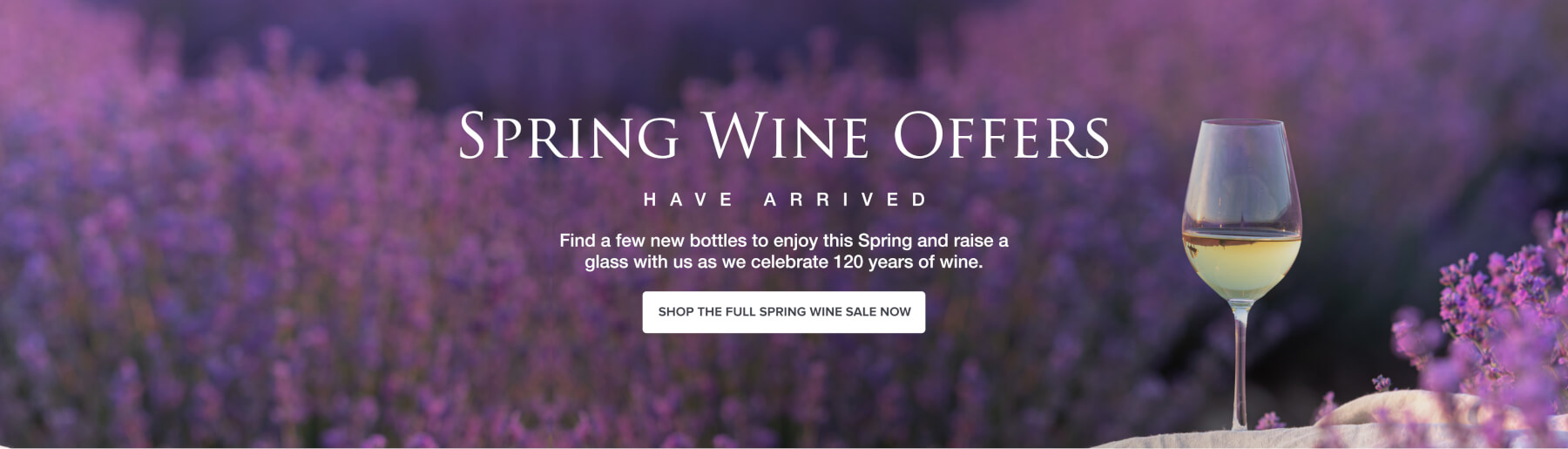1568x449 pixels.
Task: Click the paragraph starting with Find a few new bottles
Action: (x=783, y=251)
